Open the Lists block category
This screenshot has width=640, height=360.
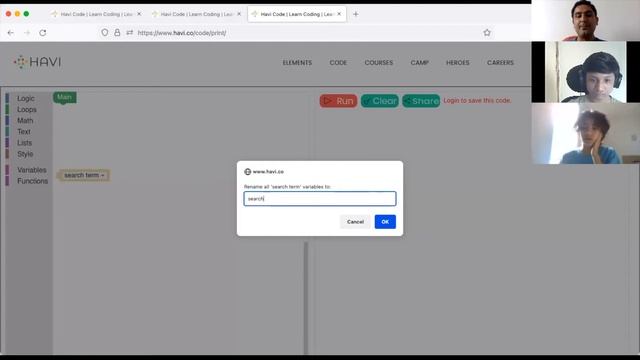pos(24,142)
